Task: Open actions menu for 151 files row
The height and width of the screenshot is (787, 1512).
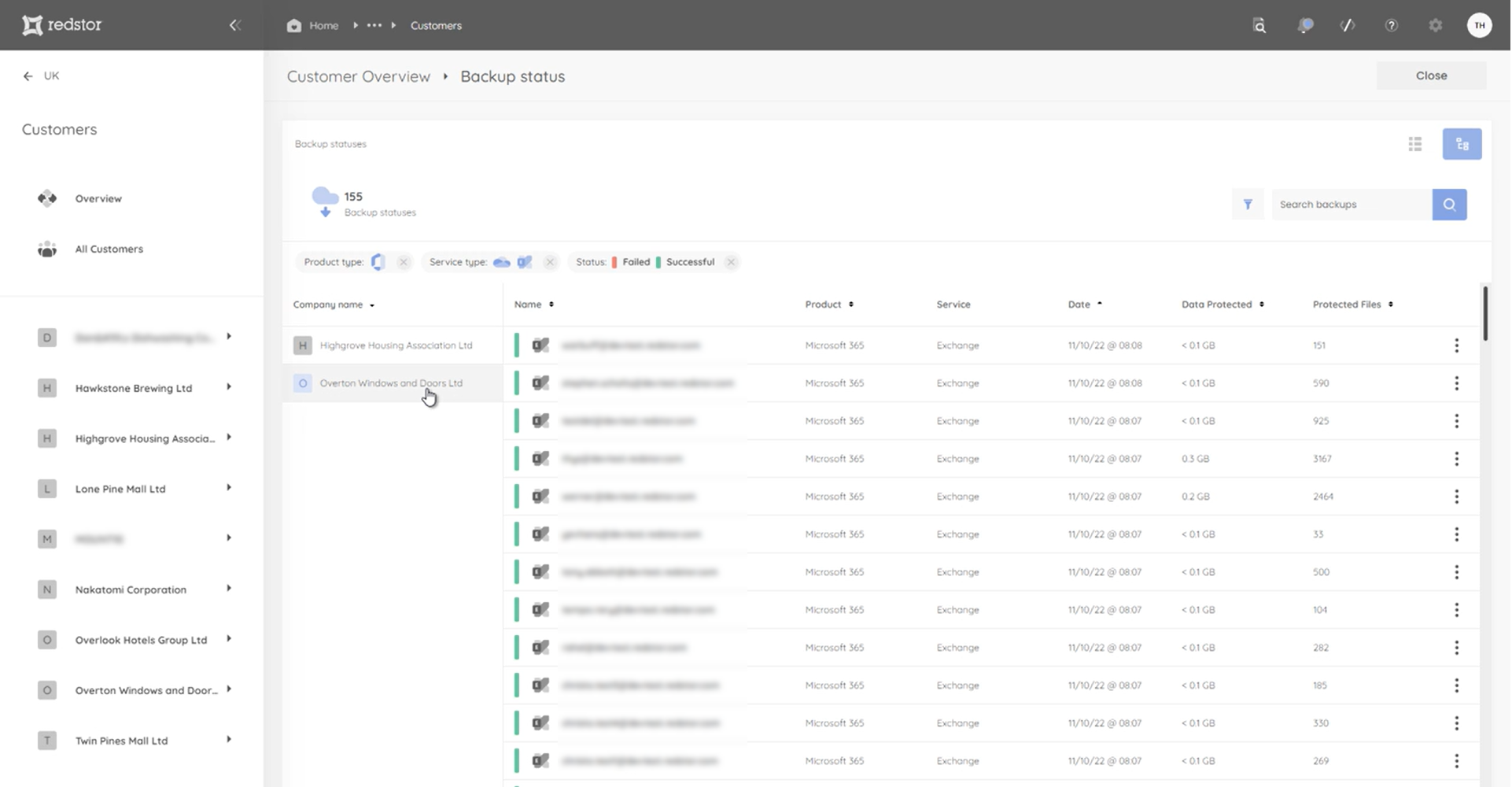Action: [1457, 345]
